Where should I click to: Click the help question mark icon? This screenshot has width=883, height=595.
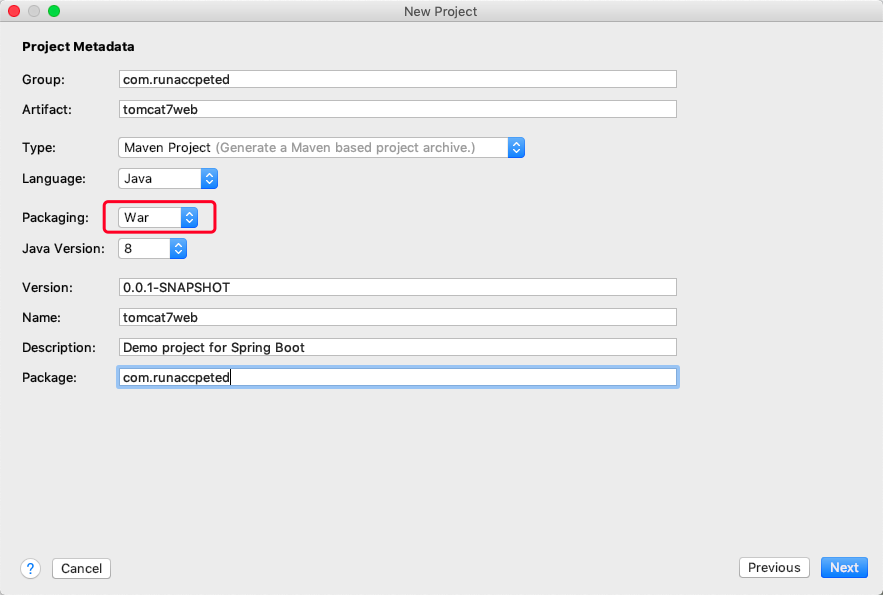pyautogui.click(x=30, y=568)
